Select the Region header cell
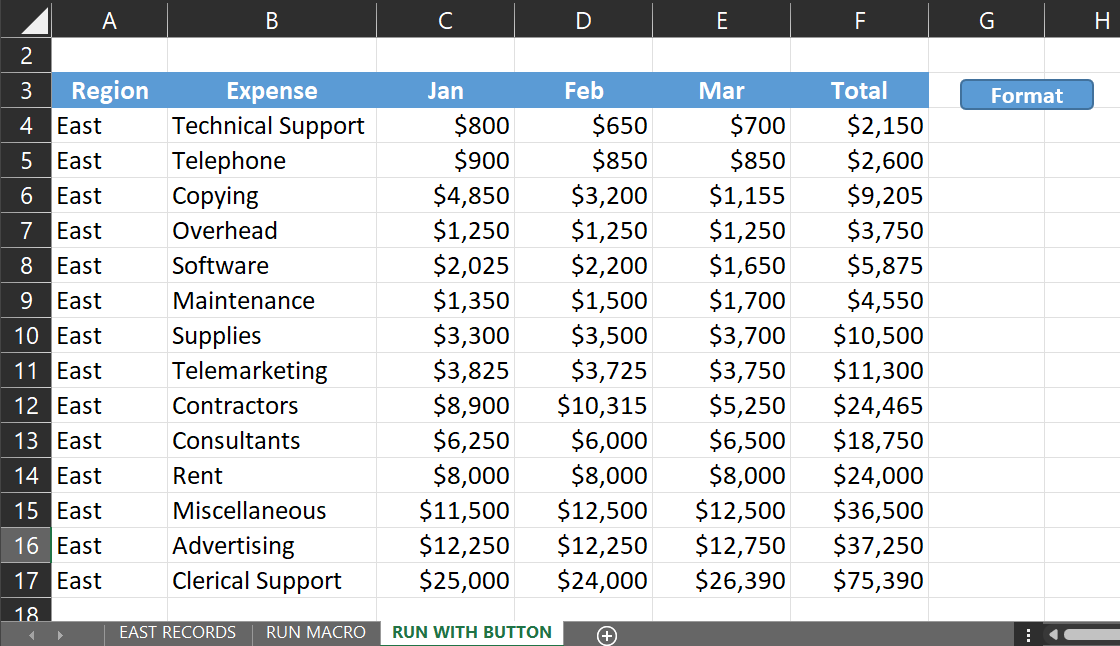1120x646 pixels. pos(110,91)
